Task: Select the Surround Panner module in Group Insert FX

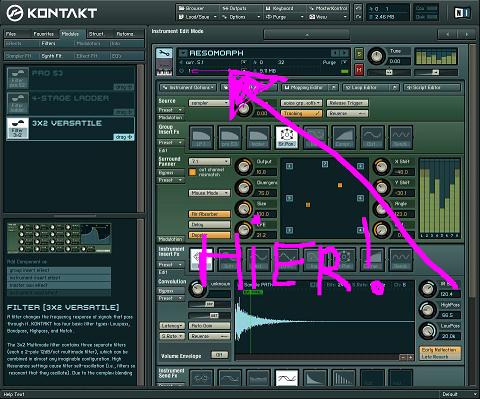Action: [x=286, y=137]
